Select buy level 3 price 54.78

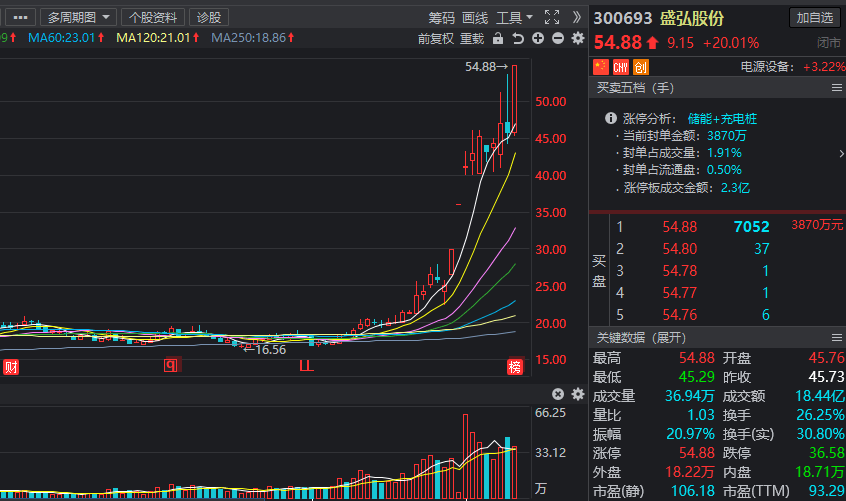[680, 271]
